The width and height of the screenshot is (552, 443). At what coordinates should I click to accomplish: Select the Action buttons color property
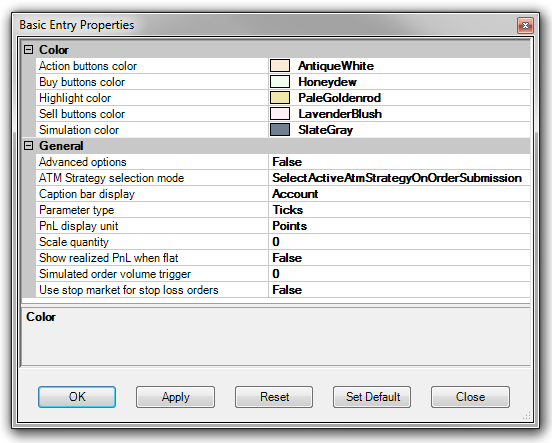pos(152,66)
